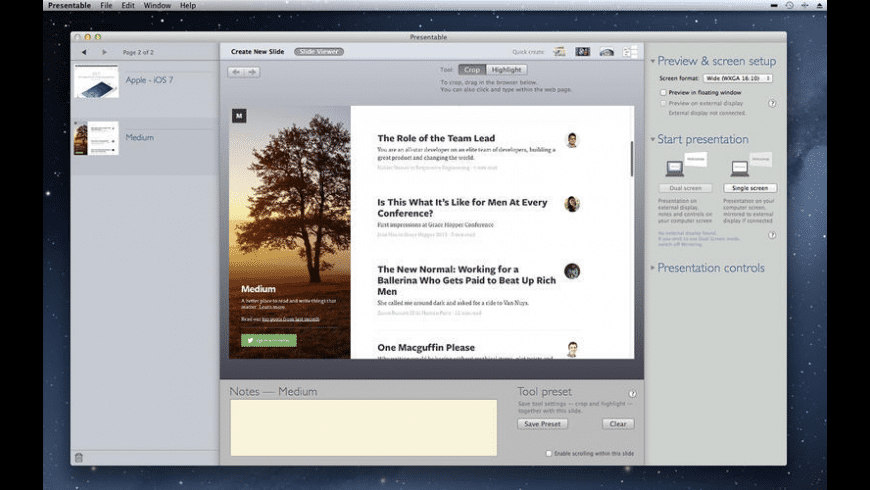Click the Clear preset button
This screenshot has height=490, width=870.
[x=618, y=424]
